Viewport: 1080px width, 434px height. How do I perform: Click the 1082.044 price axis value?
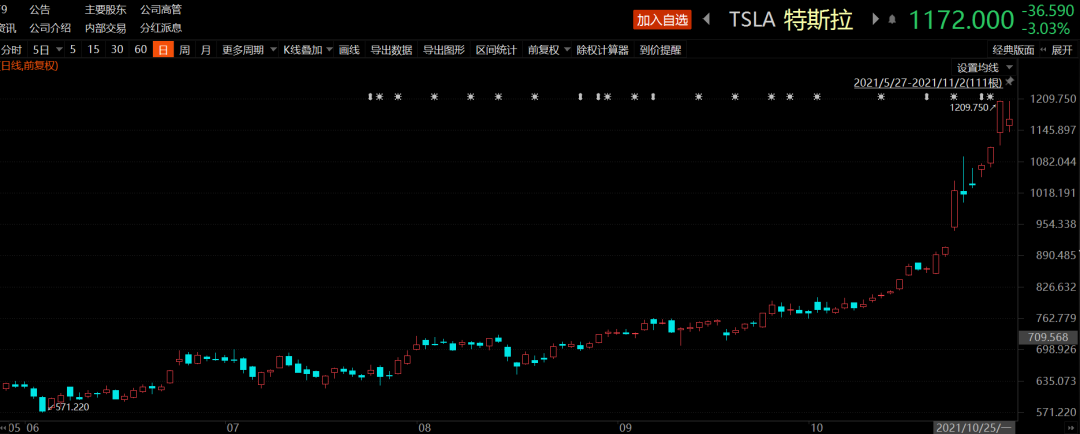tap(1051, 162)
